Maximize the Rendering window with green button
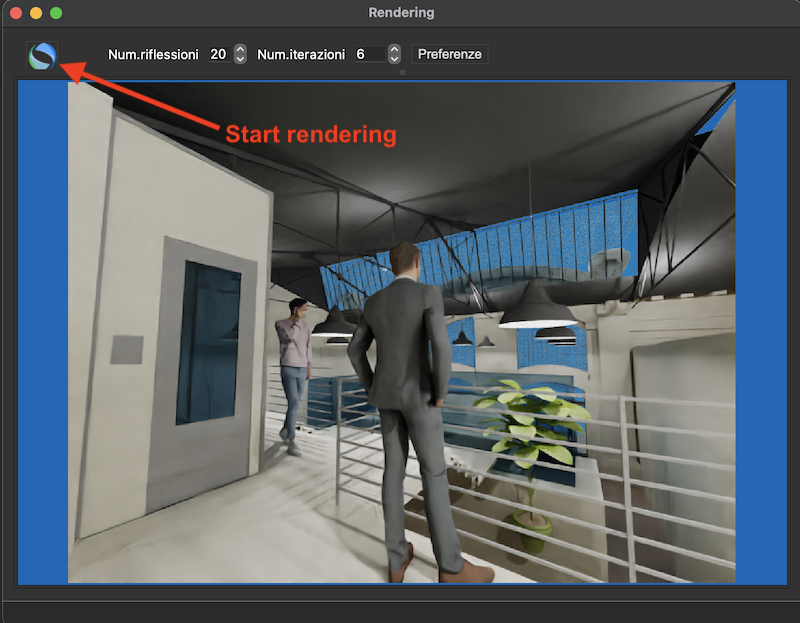The image size is (800, 623). coord(56,13)
